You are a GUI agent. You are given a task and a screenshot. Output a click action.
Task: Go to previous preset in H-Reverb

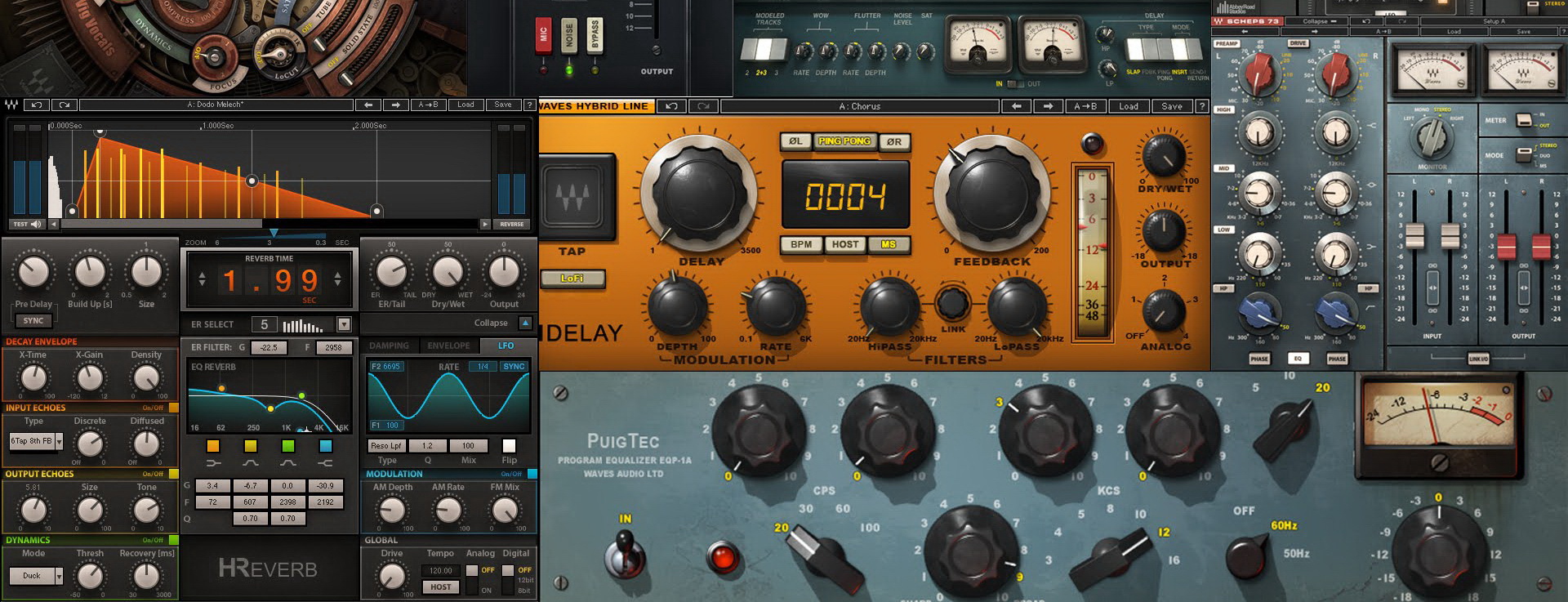pyautogui.click(x=368, y=105)
